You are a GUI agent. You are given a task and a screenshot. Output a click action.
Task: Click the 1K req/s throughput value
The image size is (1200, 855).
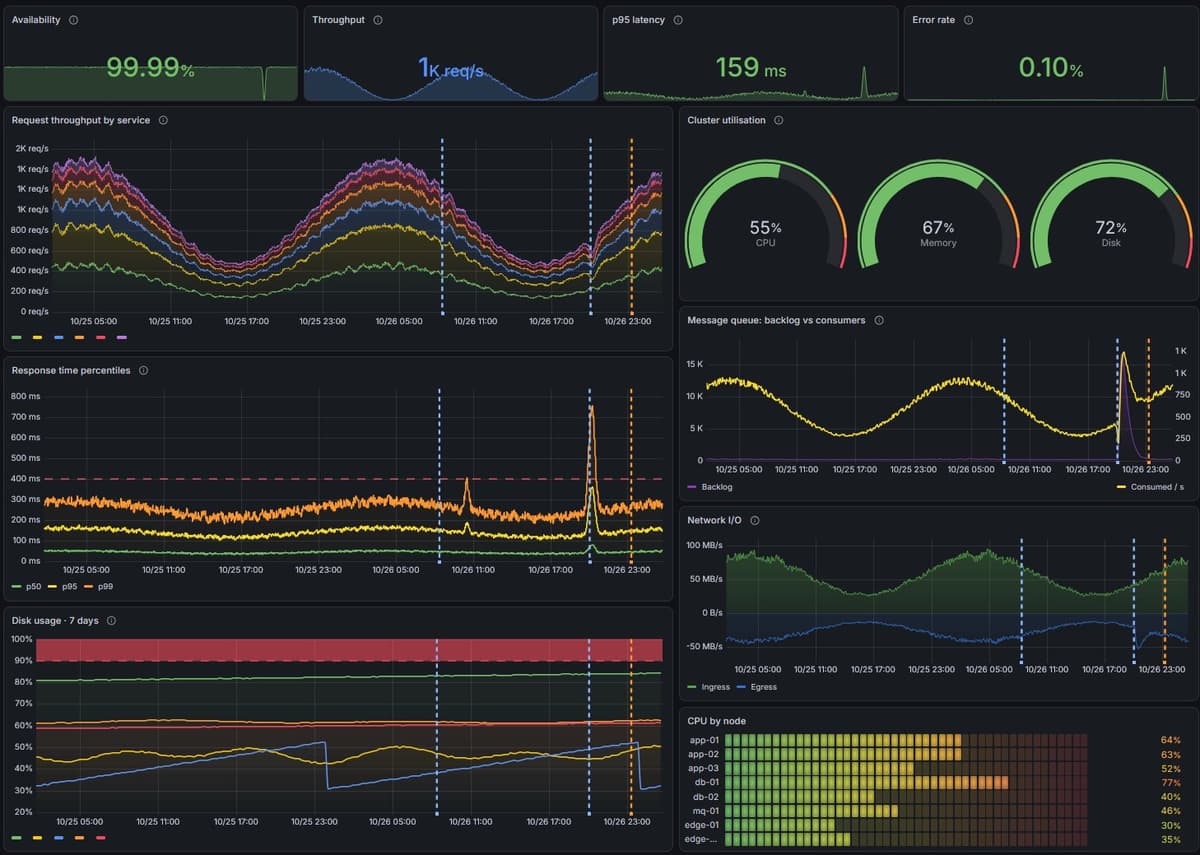click(451, 68)
